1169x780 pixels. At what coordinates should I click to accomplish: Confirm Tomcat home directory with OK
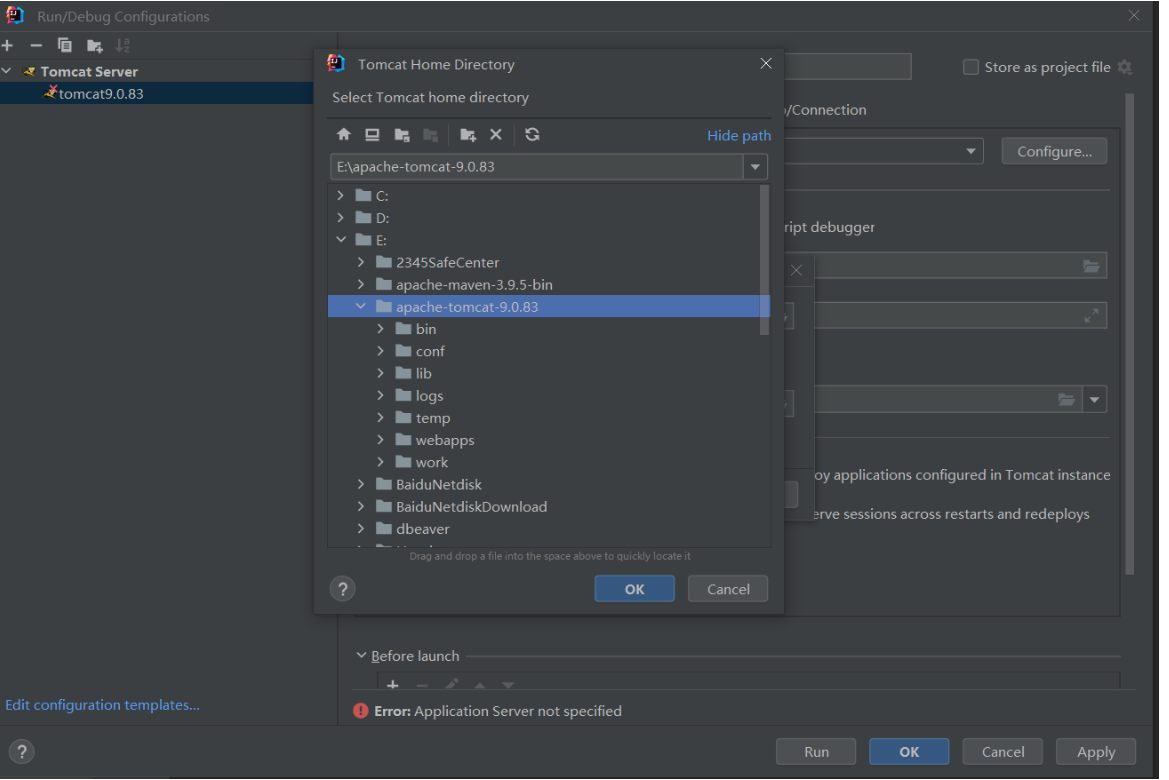(x=634, y=589)
